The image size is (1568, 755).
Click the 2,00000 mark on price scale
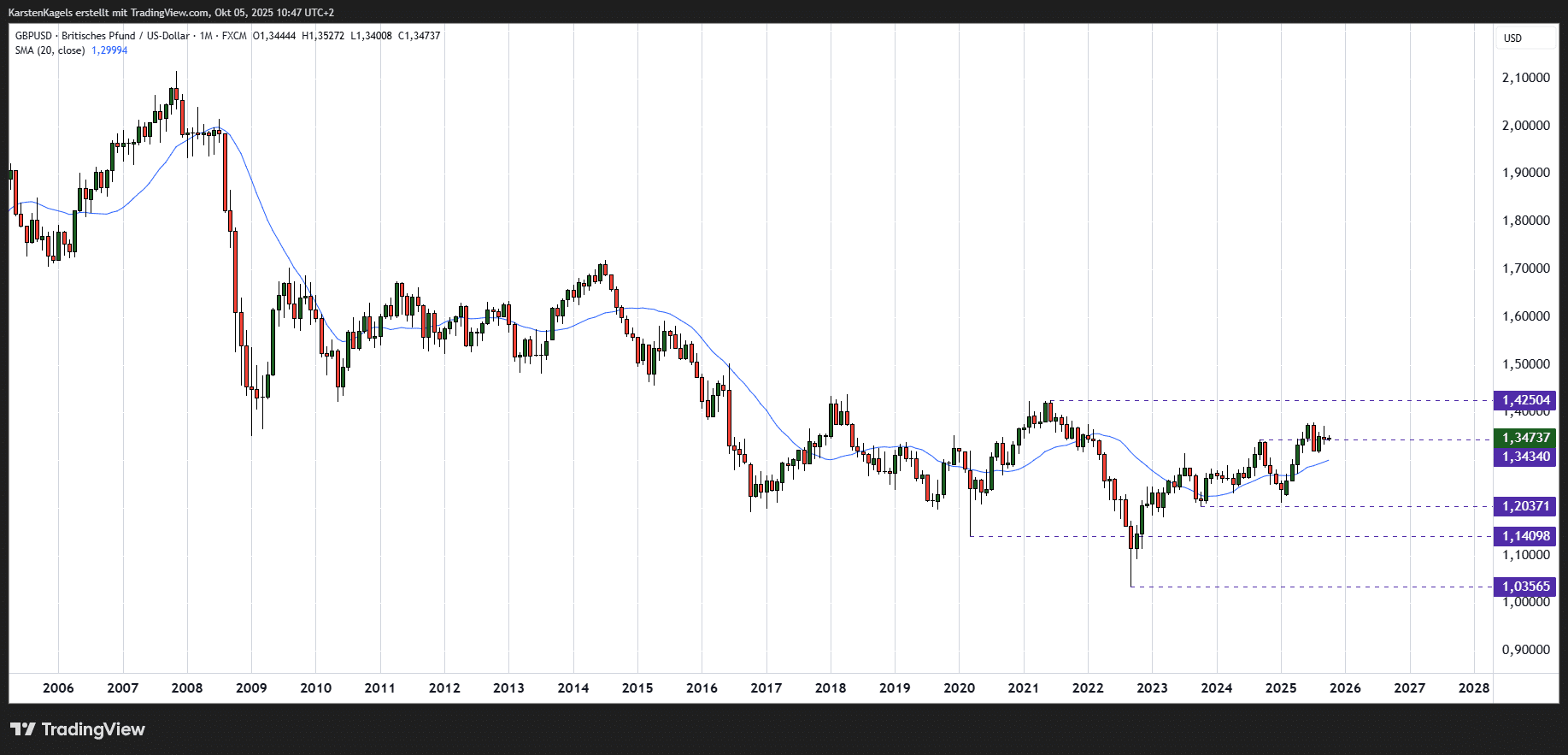tap(1525, 126)
